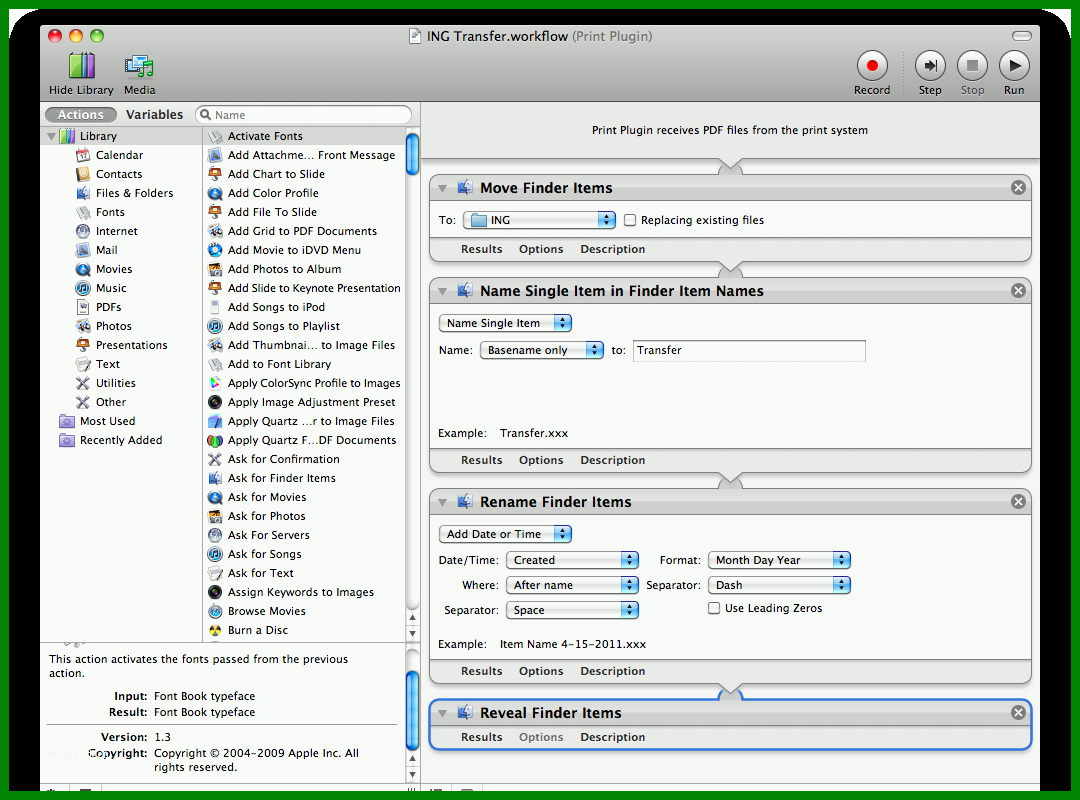Open the To: ING folder dropdown
This screenshot has width=1080, height=800.
tap(539, 220)
